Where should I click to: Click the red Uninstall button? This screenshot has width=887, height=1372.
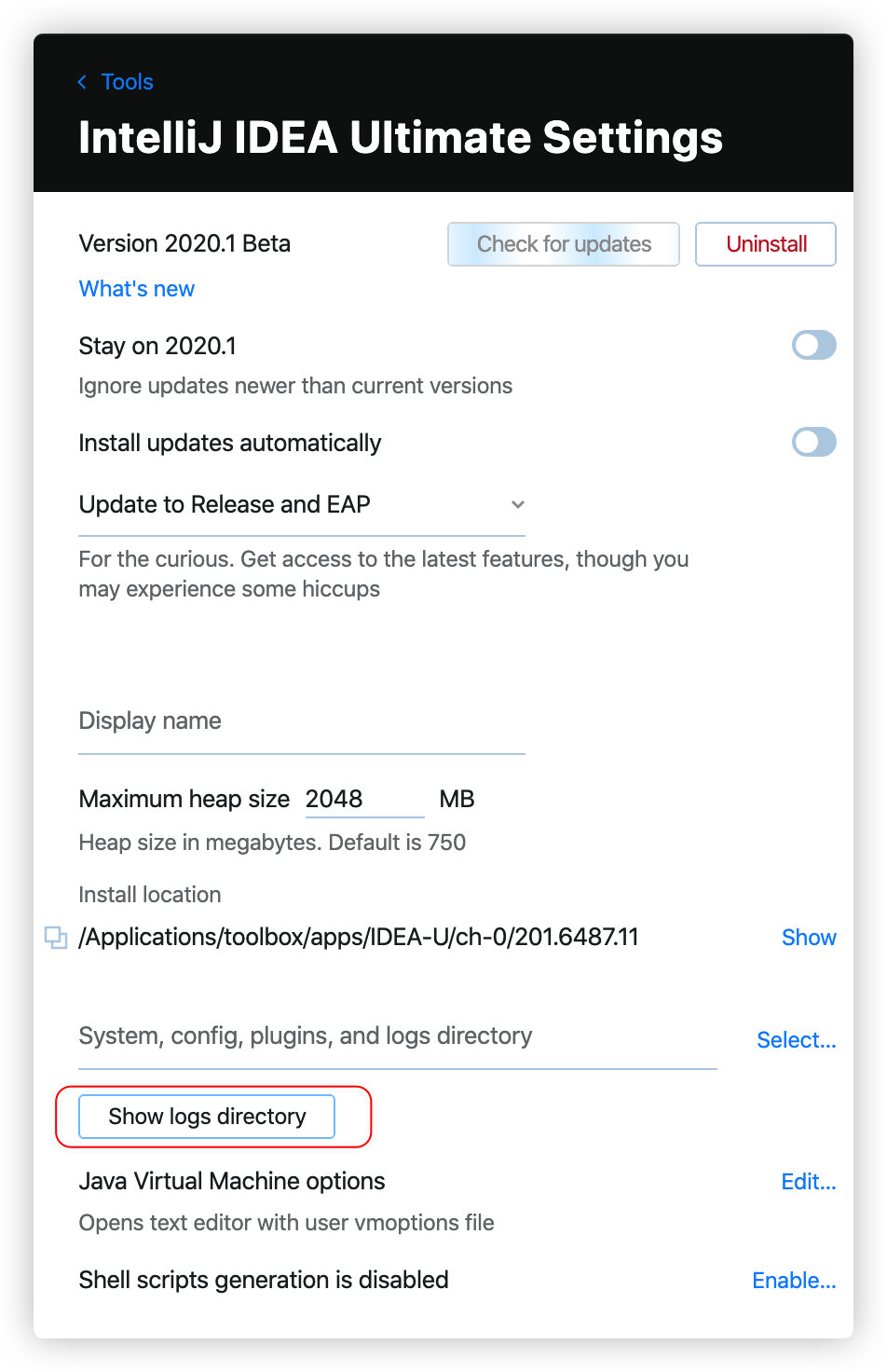coord(766,244)
